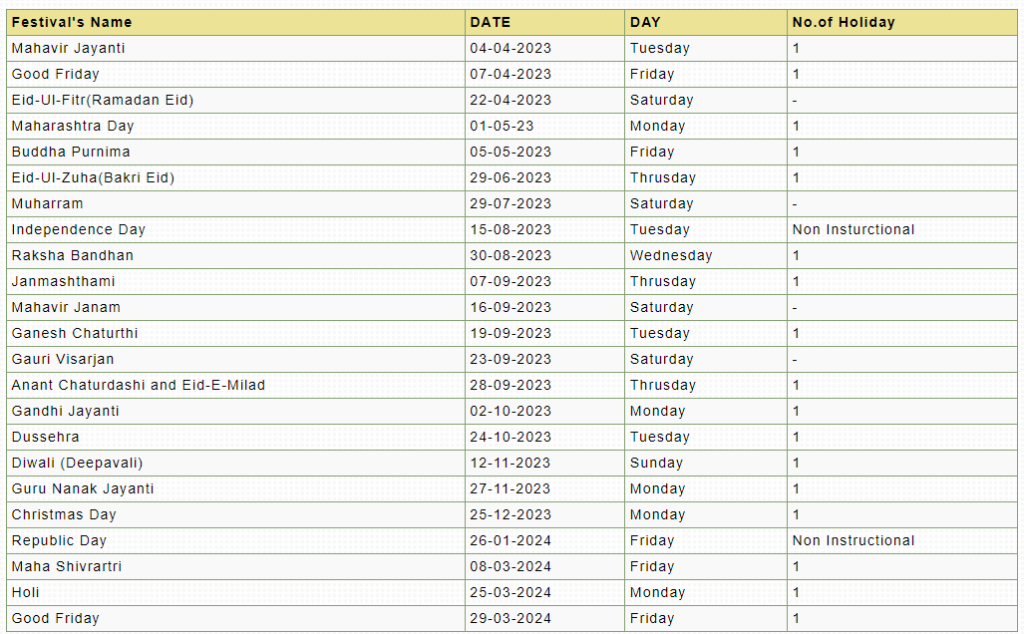Click Independence Day's "Non Insturctional" cell
The width and height of the screenshot is (1024, 634).
click(x=853, y=230)
